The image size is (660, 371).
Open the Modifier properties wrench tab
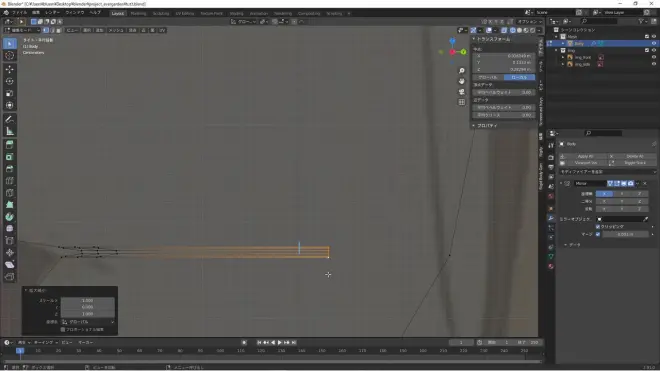551,218
